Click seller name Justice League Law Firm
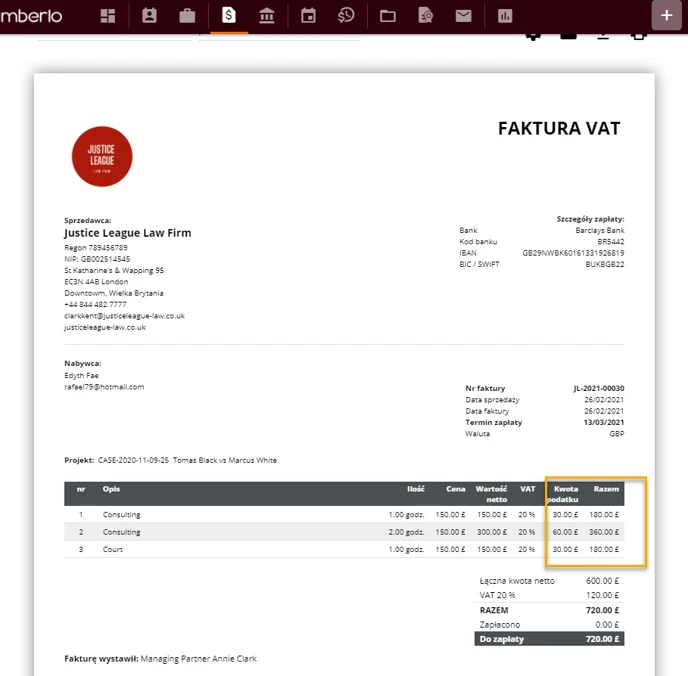The image size is (688, 676). [128, 233]
